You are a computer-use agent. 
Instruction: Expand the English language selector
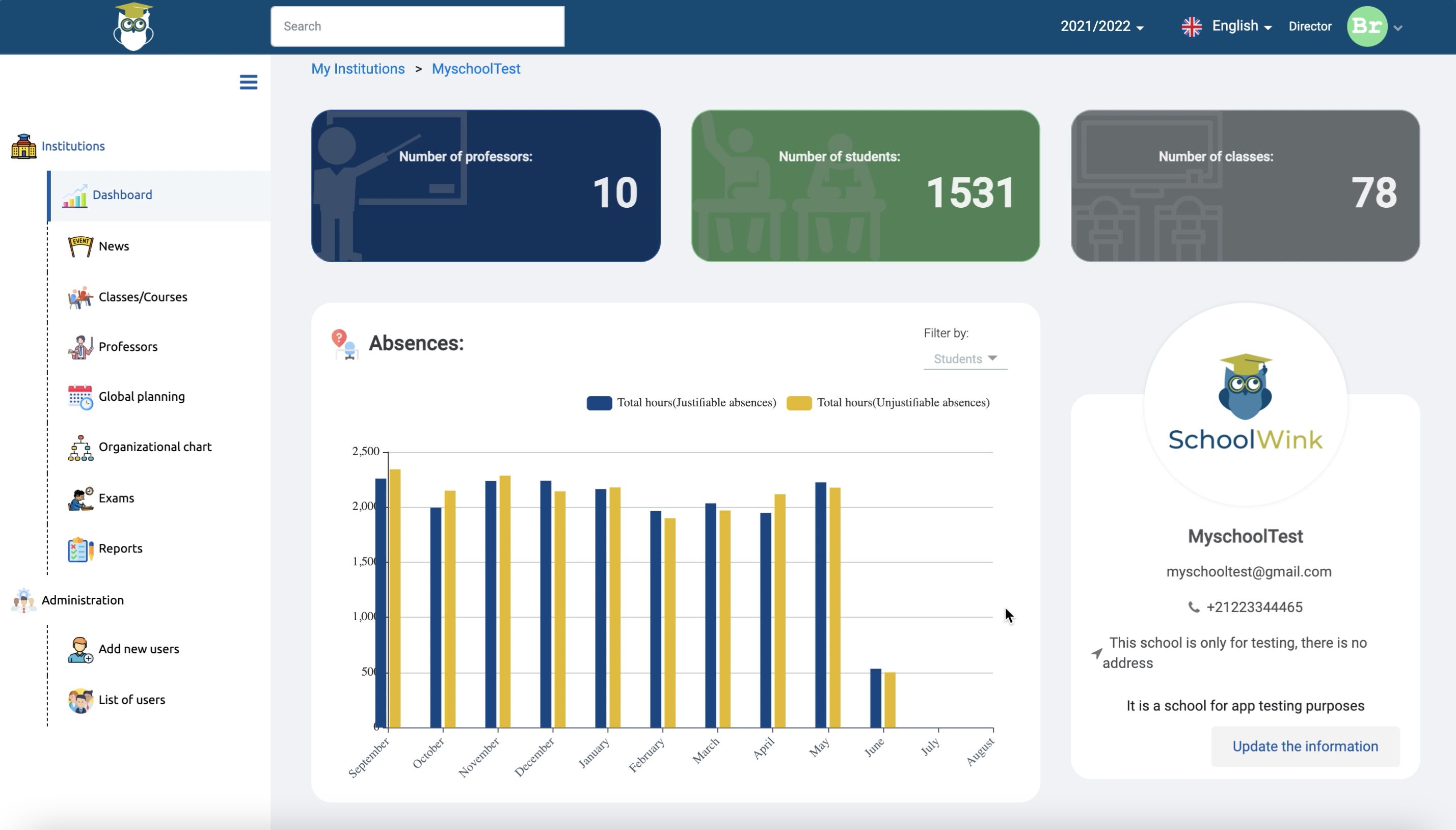1226,26
